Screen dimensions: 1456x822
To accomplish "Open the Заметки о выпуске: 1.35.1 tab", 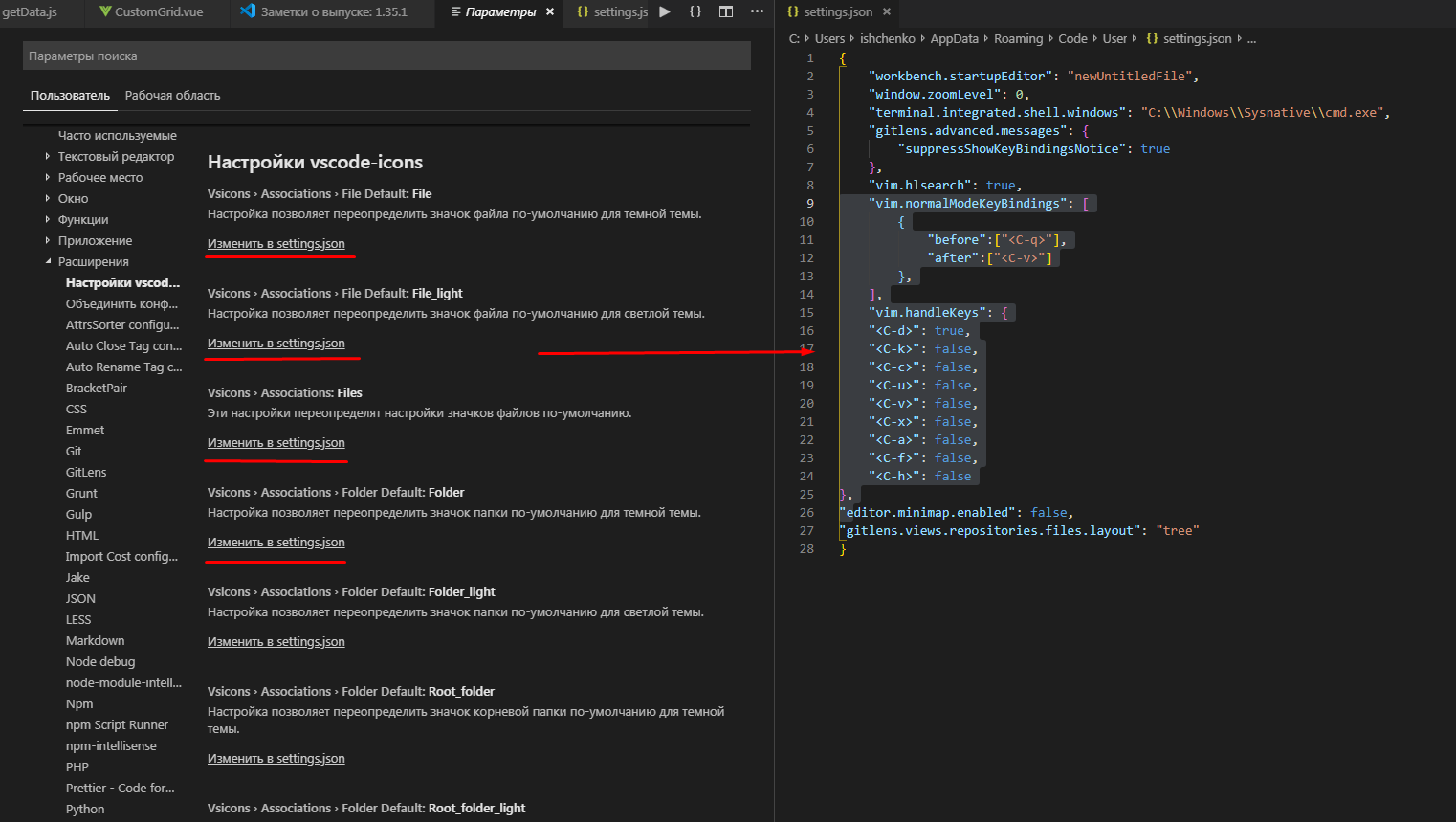I will tap(323, 11).
